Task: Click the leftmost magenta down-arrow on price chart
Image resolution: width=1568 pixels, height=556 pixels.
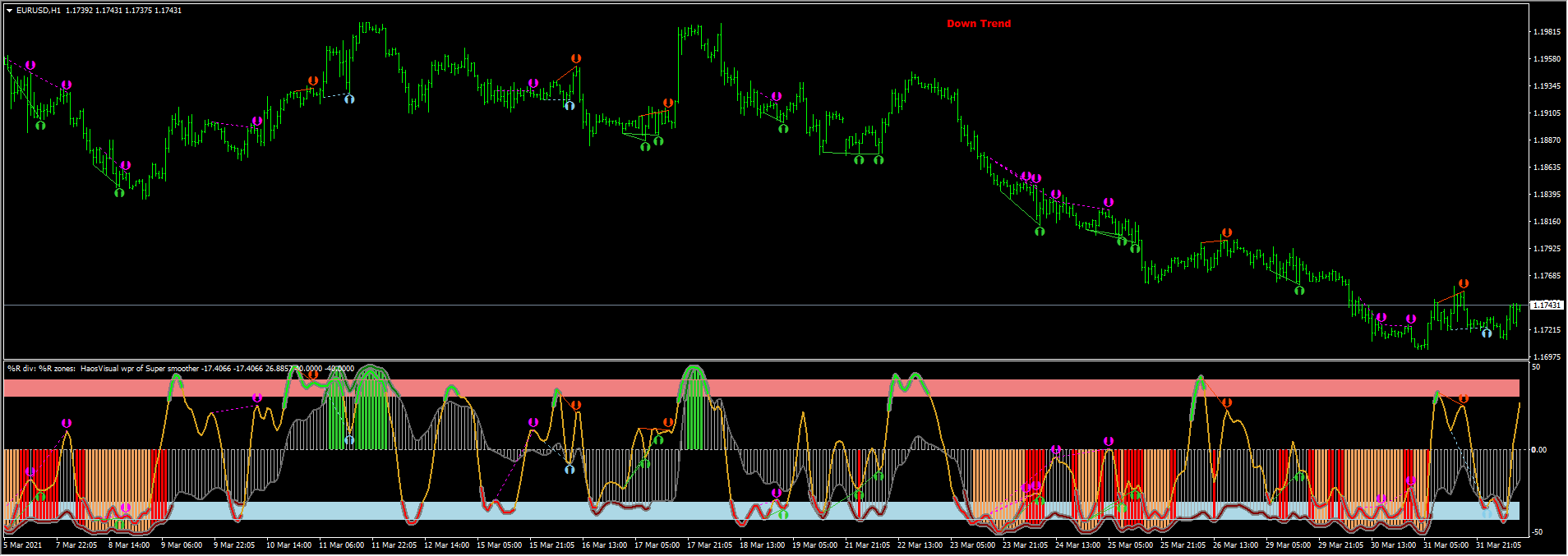Action: tap(30, 65)
